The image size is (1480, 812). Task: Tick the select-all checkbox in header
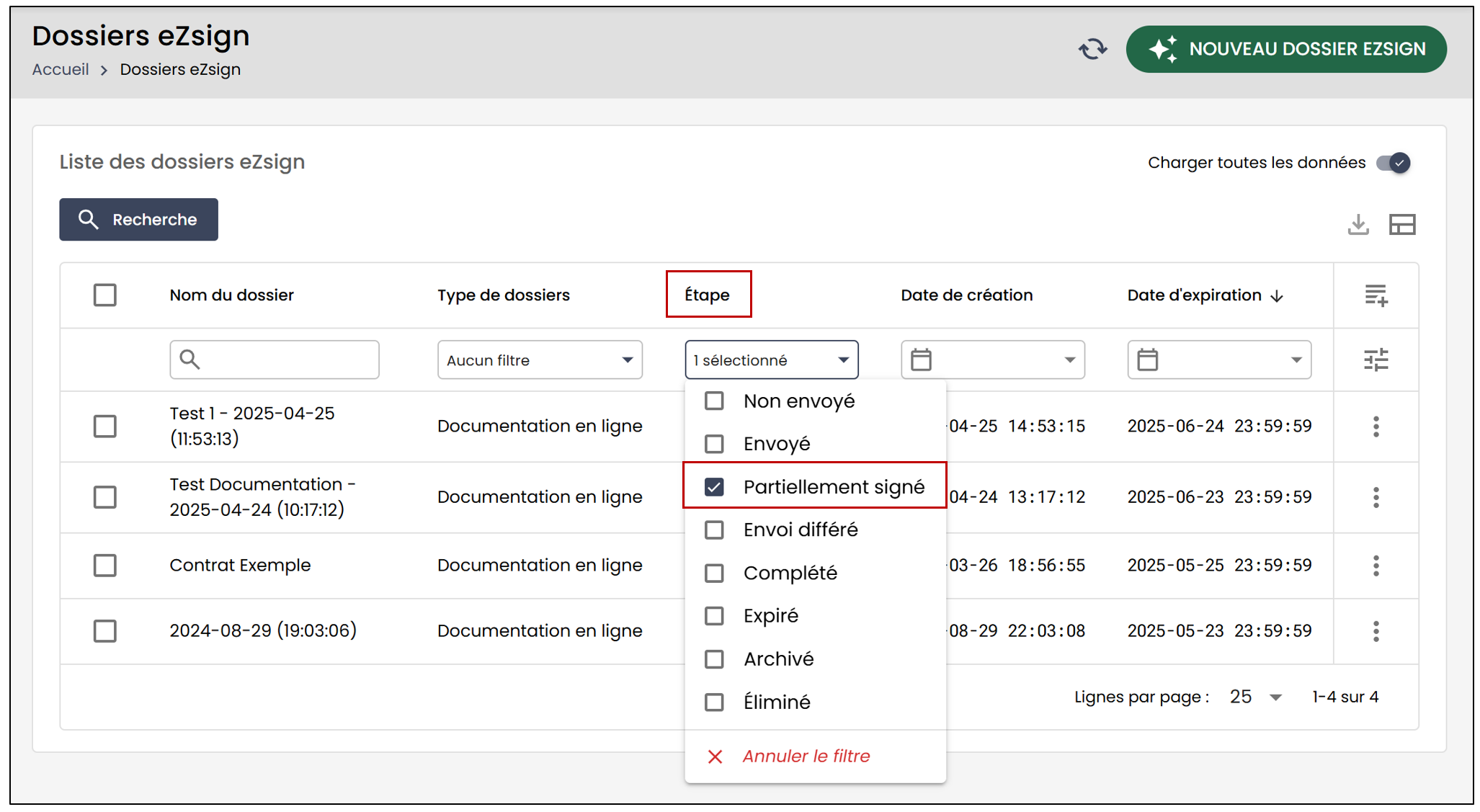tap(105, 295)
